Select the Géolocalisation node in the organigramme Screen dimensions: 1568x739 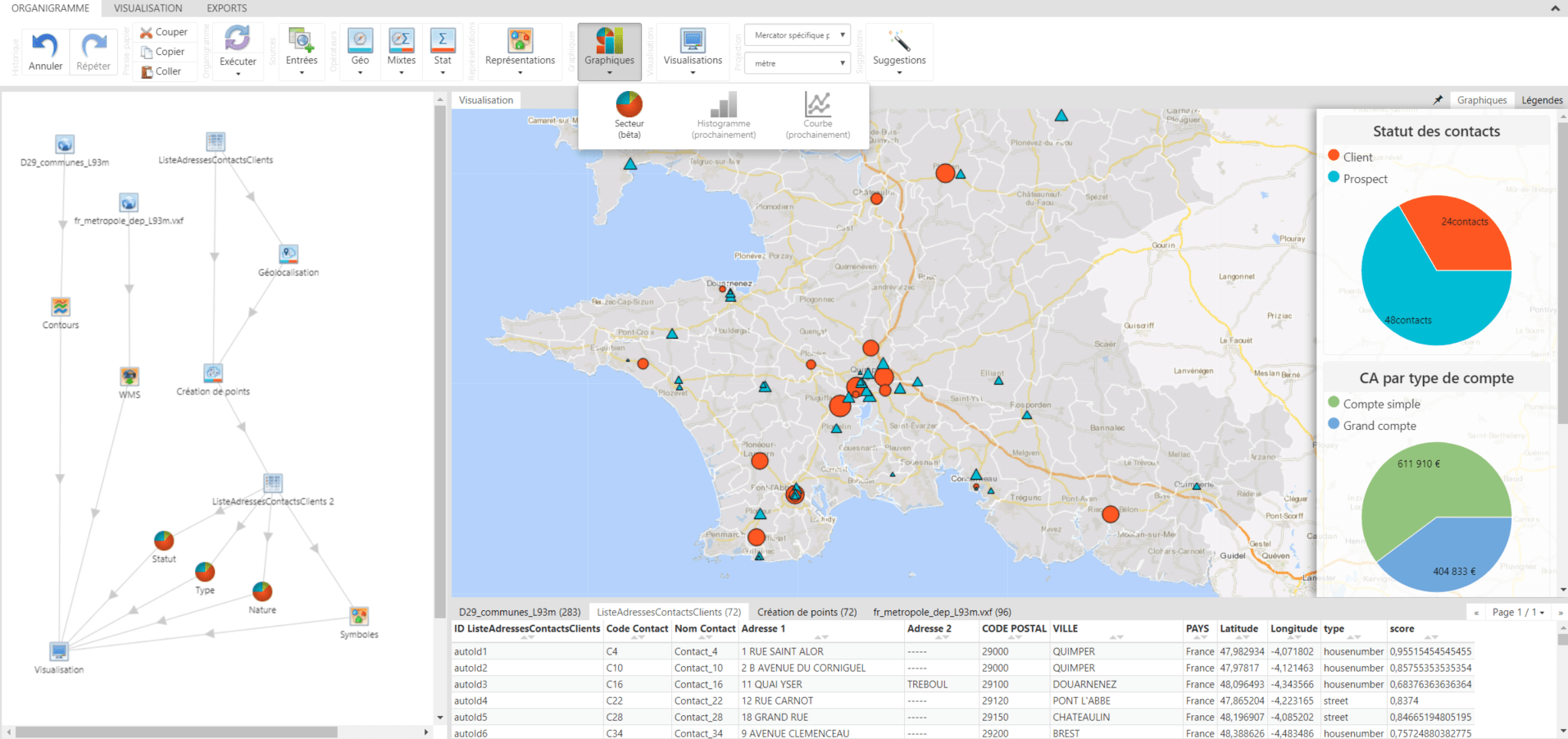point(289,254)
